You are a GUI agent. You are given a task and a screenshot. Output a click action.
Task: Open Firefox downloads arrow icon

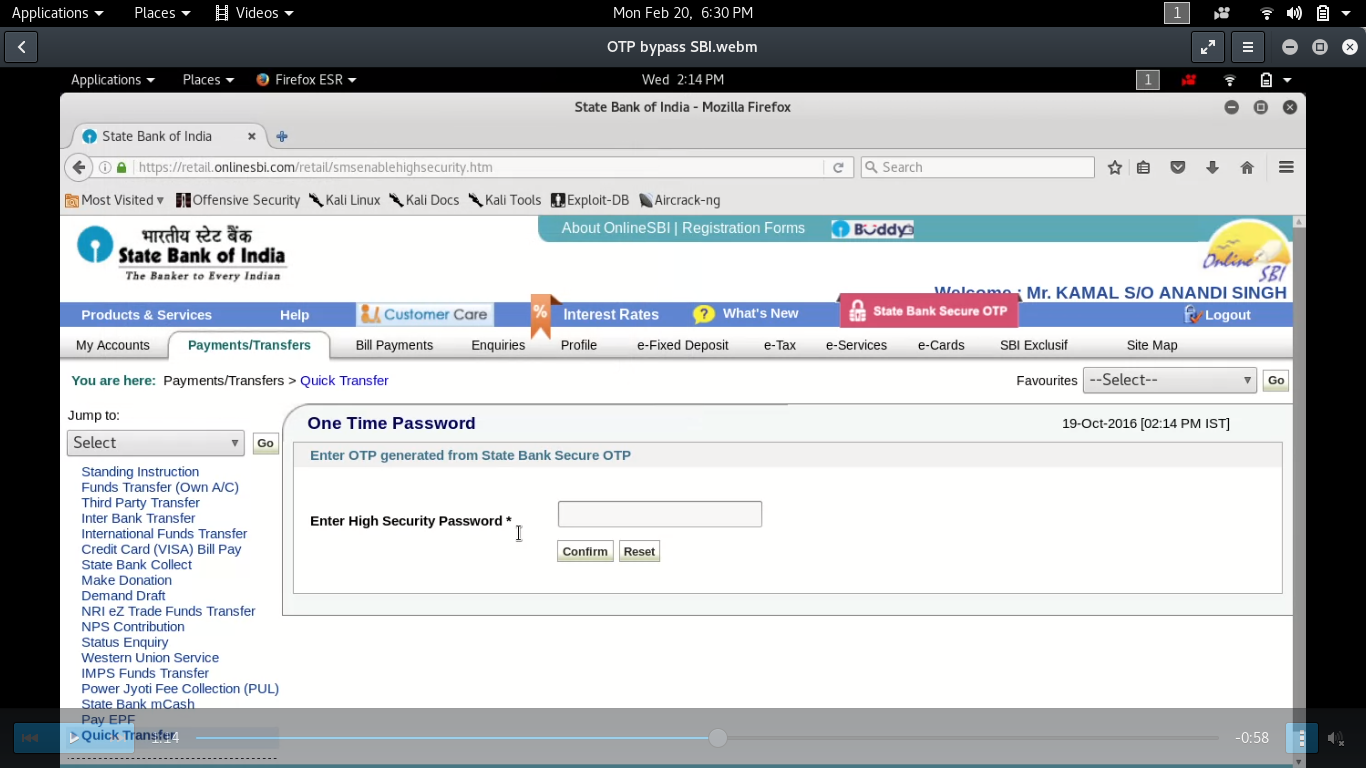point(1212,167)
